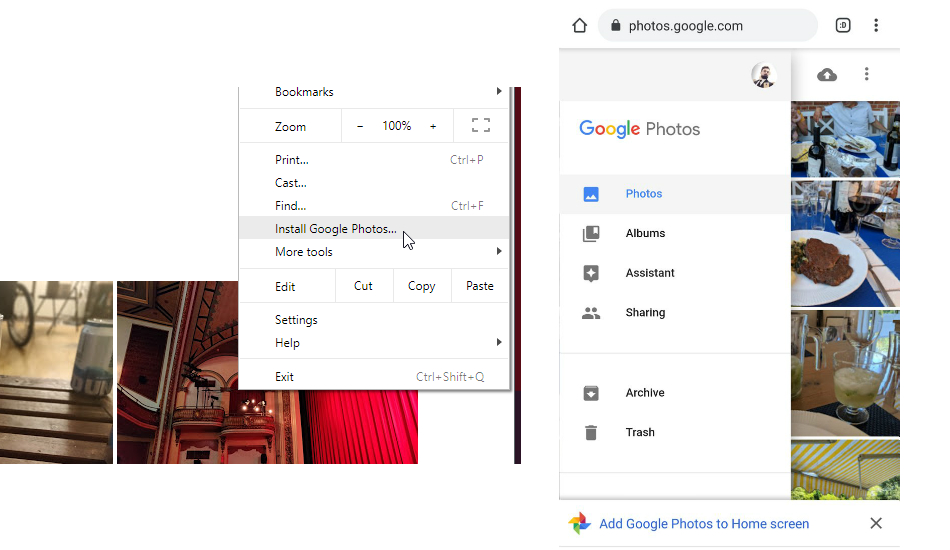Select Print... from the Chrome menu

[374, 160]
